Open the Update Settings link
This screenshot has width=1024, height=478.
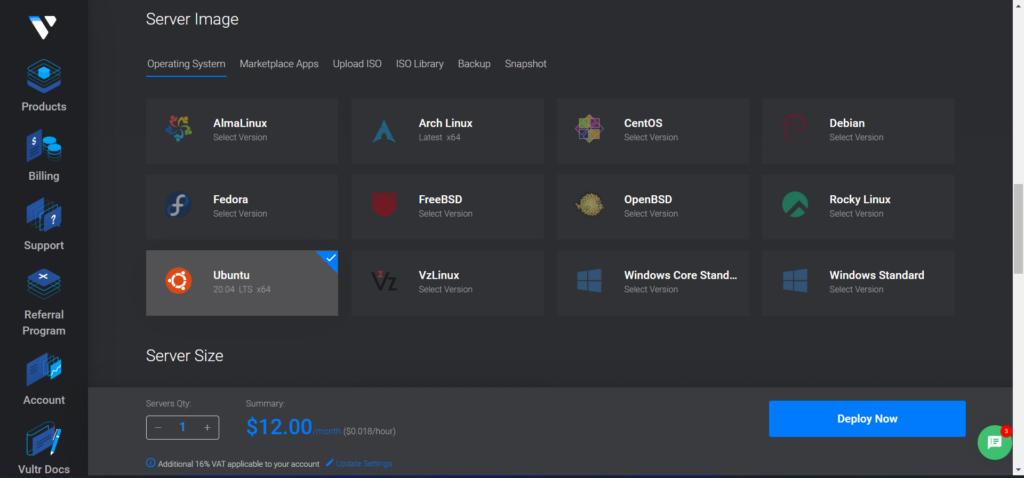coord(364,464)
